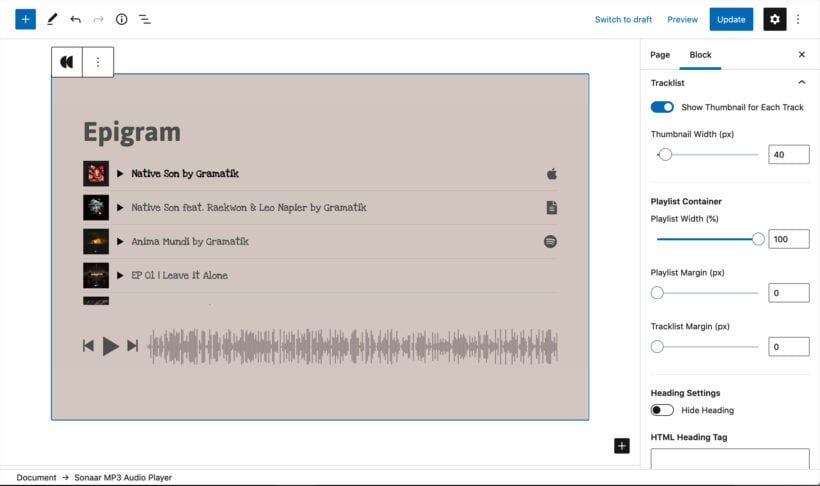Switch to the Page tab
Image resolution: width=820 pixels, height=486 pixels.
[660, 55]
